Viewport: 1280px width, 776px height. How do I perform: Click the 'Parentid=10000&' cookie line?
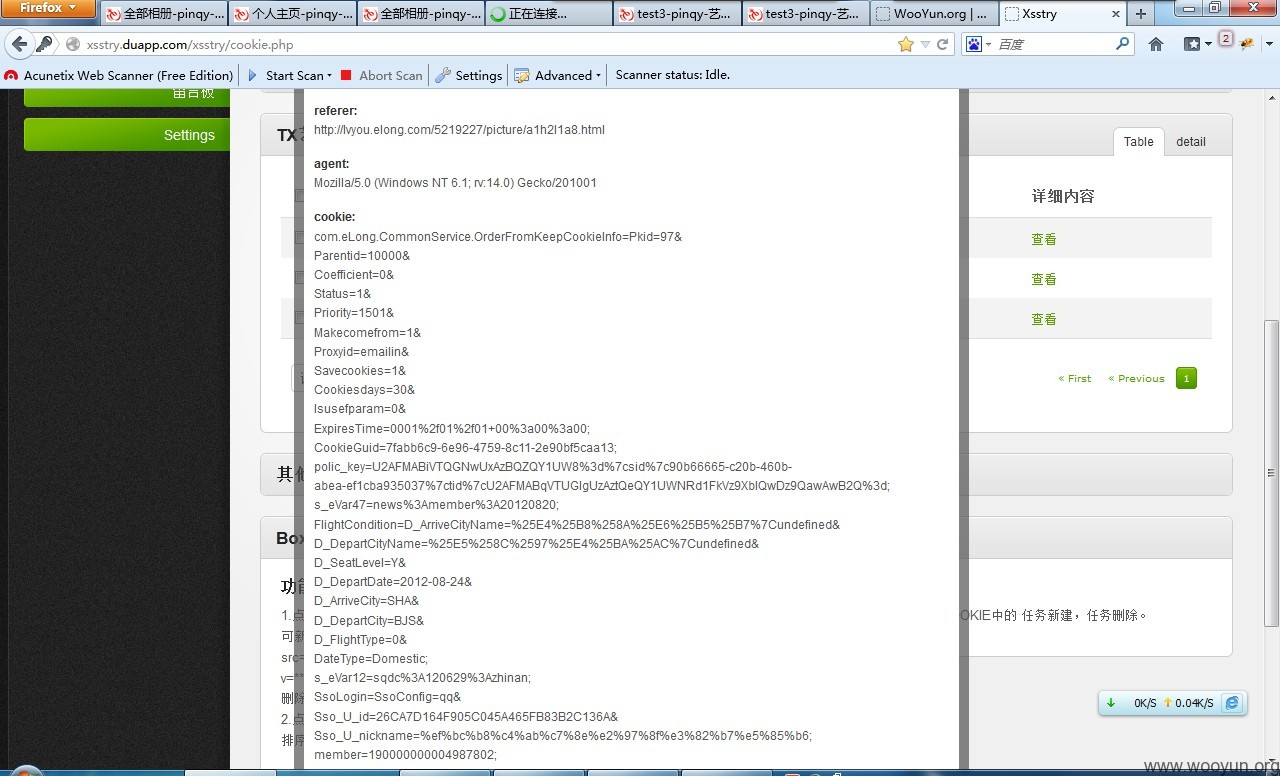[362, 256]
